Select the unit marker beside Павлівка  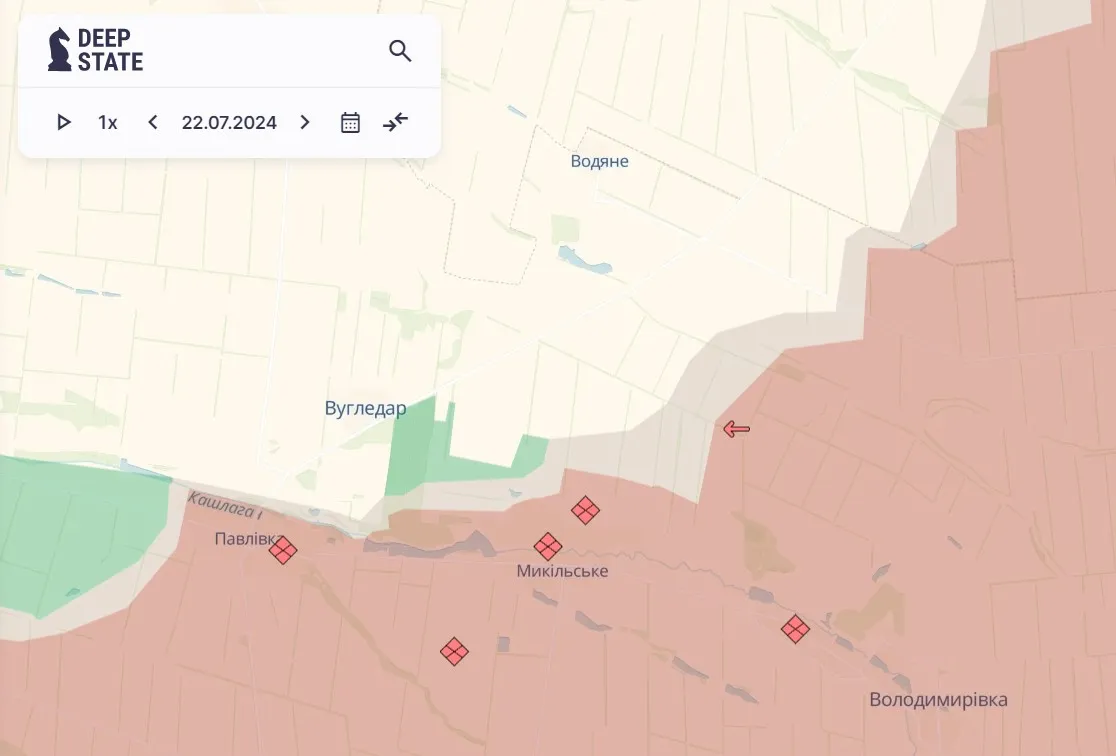(283, 550)
